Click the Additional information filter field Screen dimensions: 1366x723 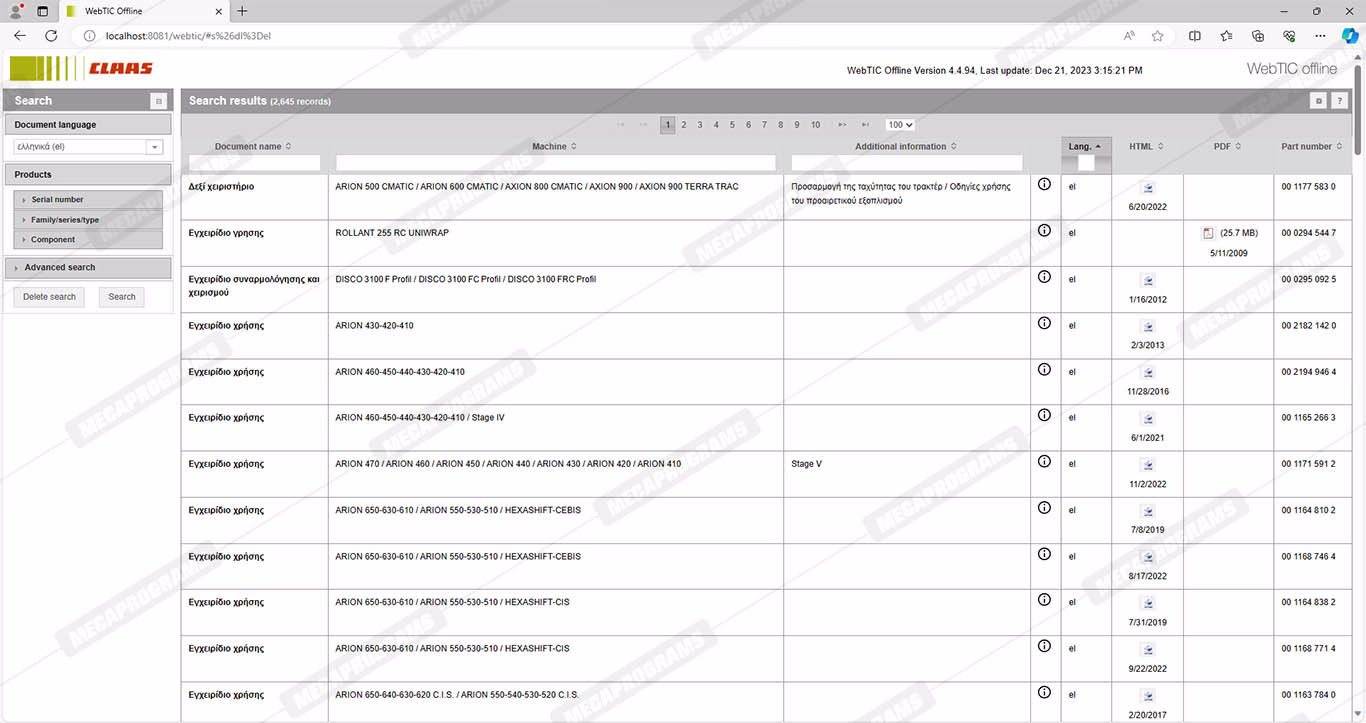tap(907, 163)
